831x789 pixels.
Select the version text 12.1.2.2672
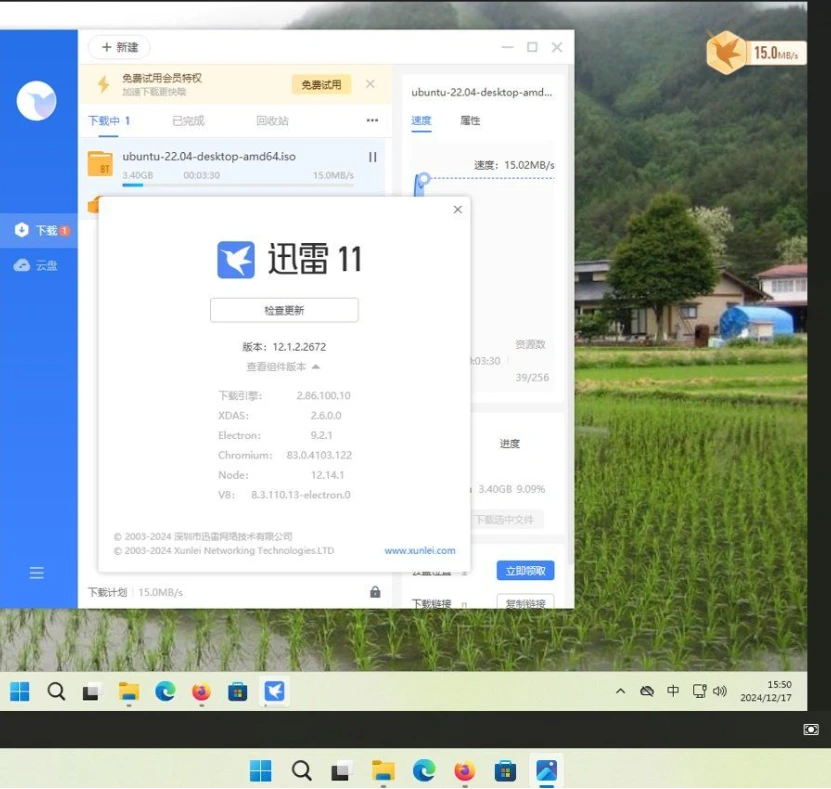(299, 347)
